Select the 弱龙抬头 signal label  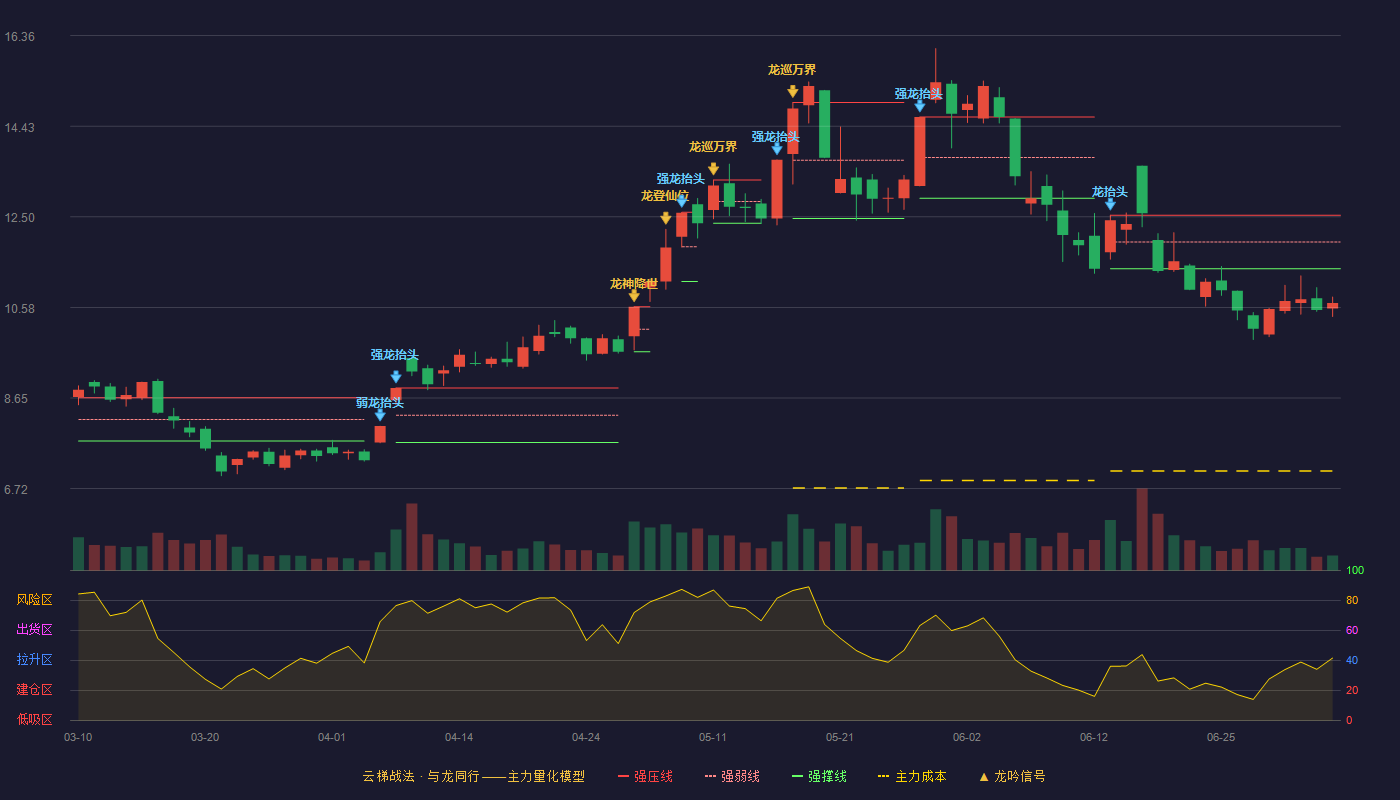pyautogui.click(x=380, y=402)
